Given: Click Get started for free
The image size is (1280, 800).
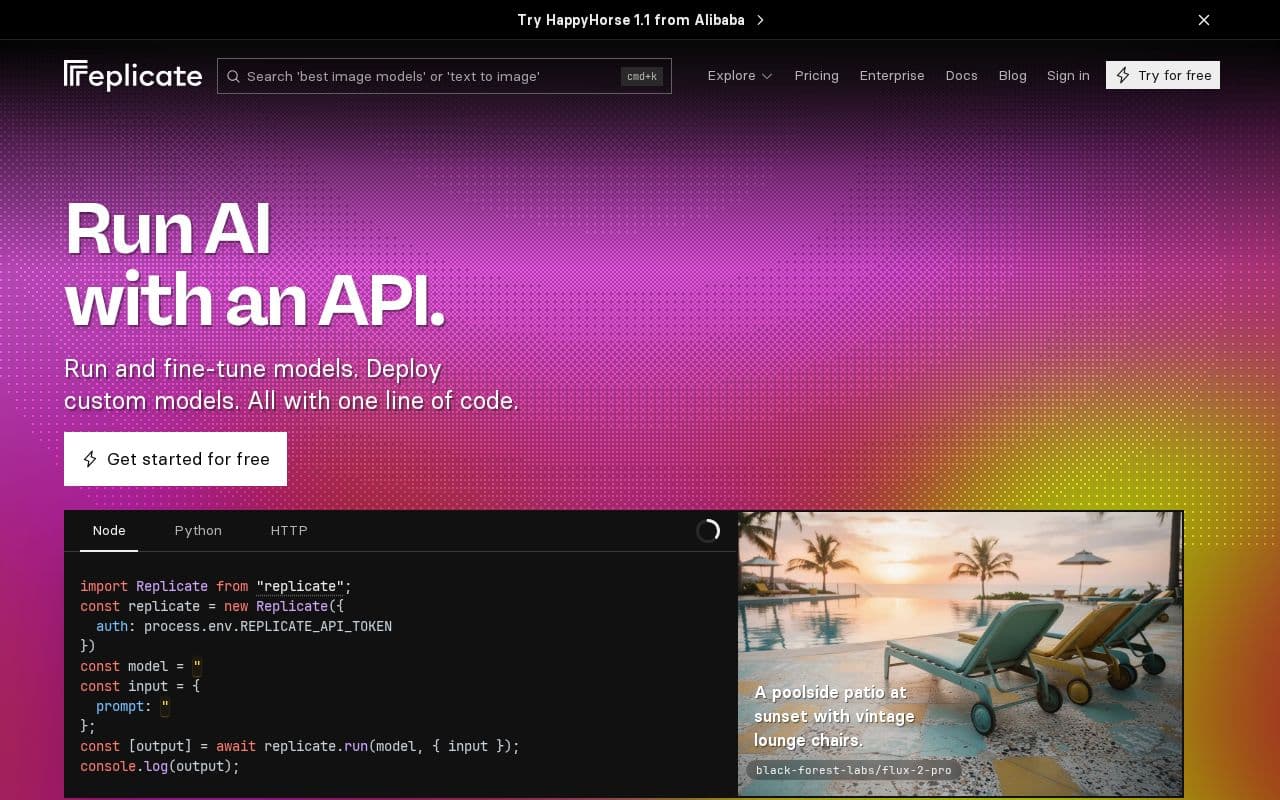Looking at the screenshot, I should click(175, 459).
